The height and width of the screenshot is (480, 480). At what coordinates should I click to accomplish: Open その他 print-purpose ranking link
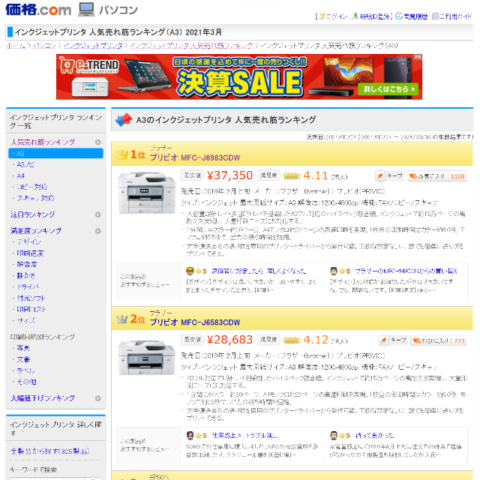(27, 382)
